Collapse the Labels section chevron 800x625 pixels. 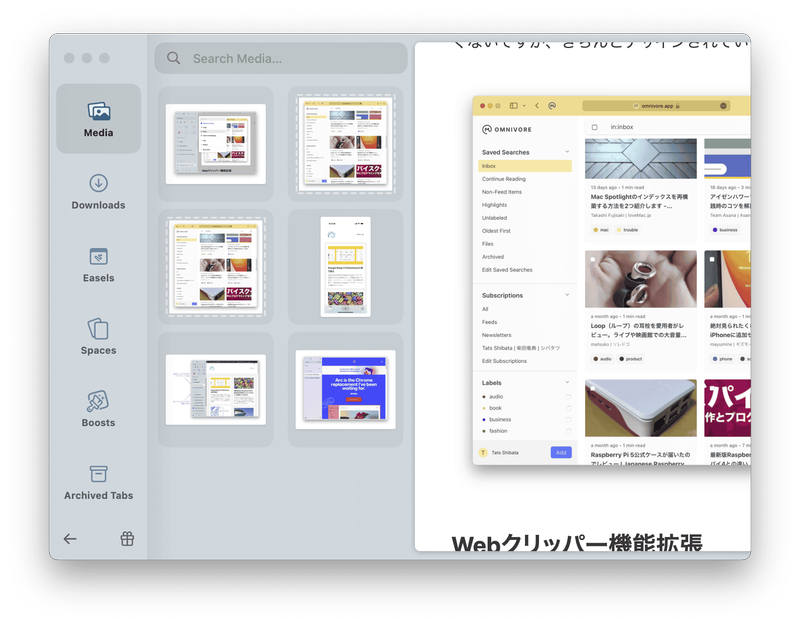[567, 382]
